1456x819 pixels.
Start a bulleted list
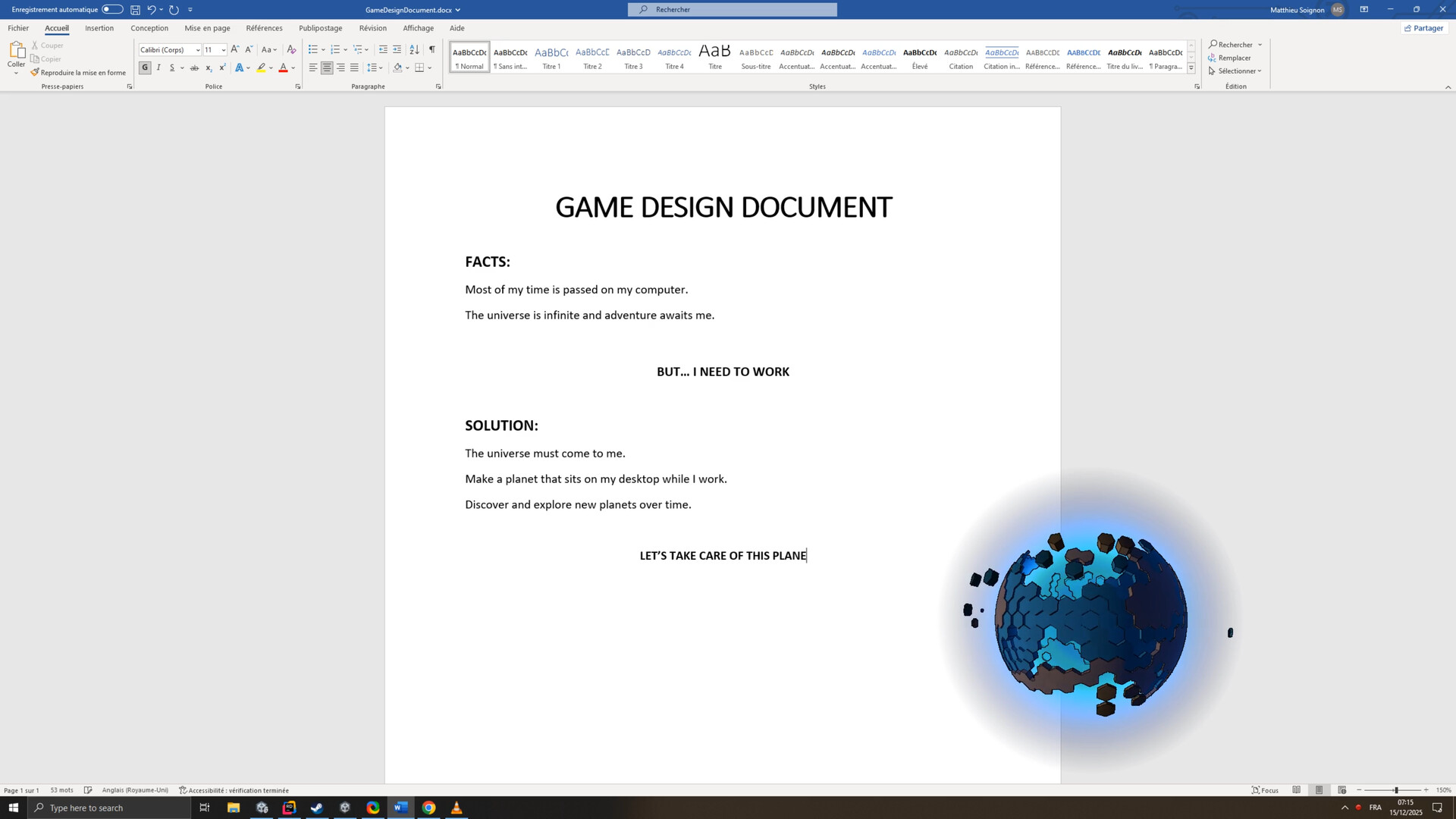[x=312, y=49]
